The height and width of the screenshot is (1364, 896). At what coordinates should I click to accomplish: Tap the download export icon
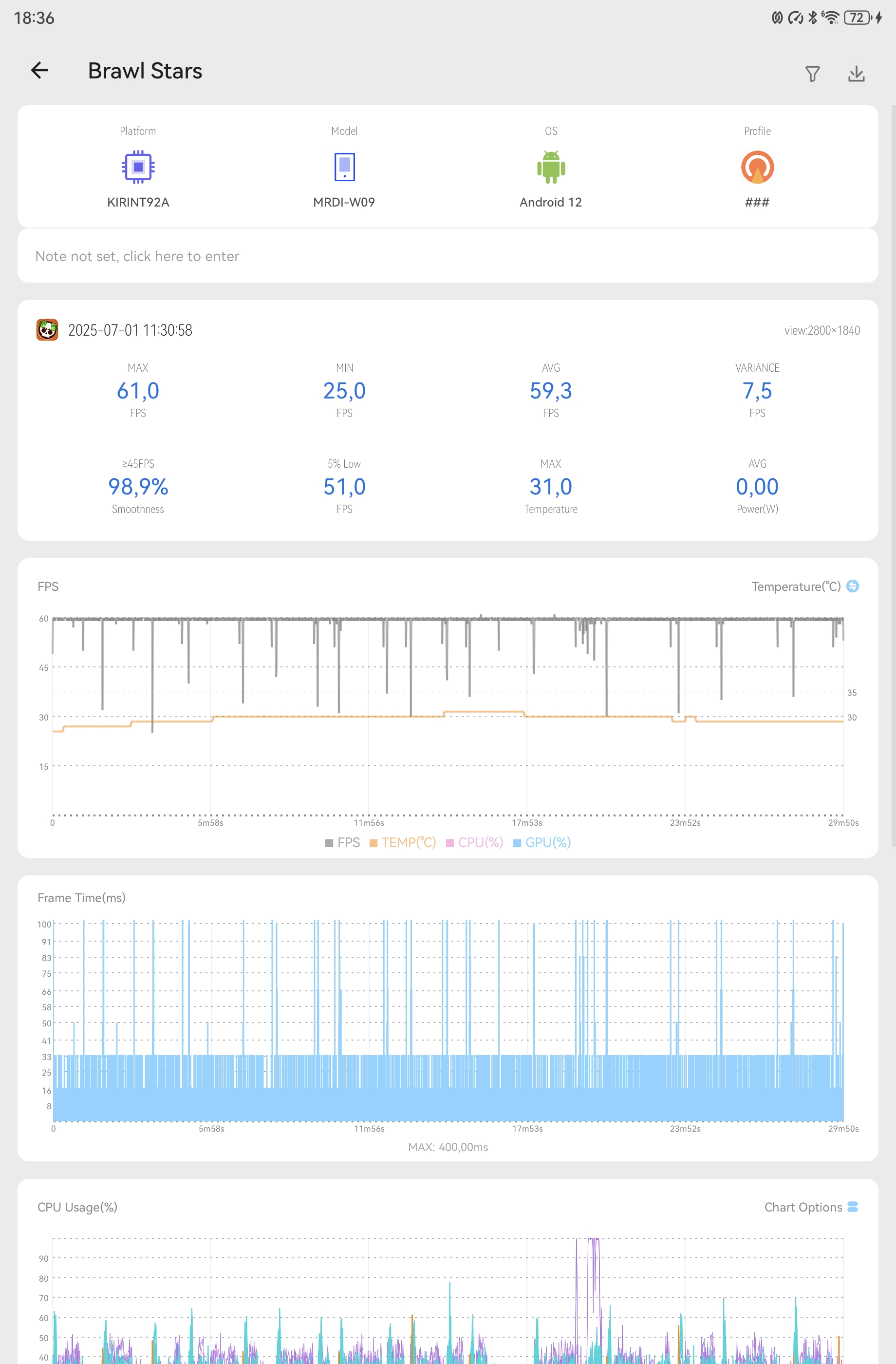point(857,74)
